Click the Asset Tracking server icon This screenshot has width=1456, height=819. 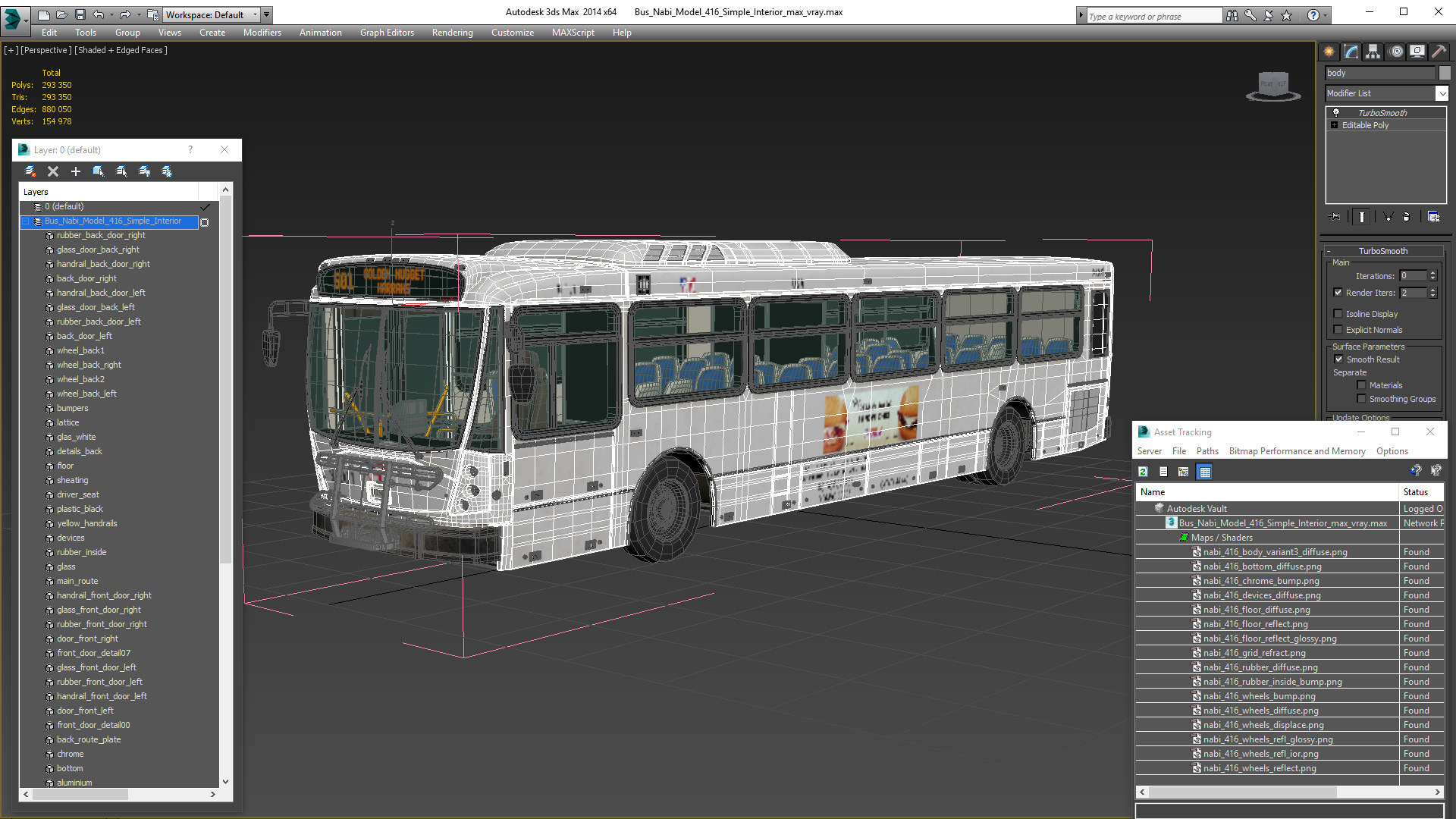[1144, 471]
